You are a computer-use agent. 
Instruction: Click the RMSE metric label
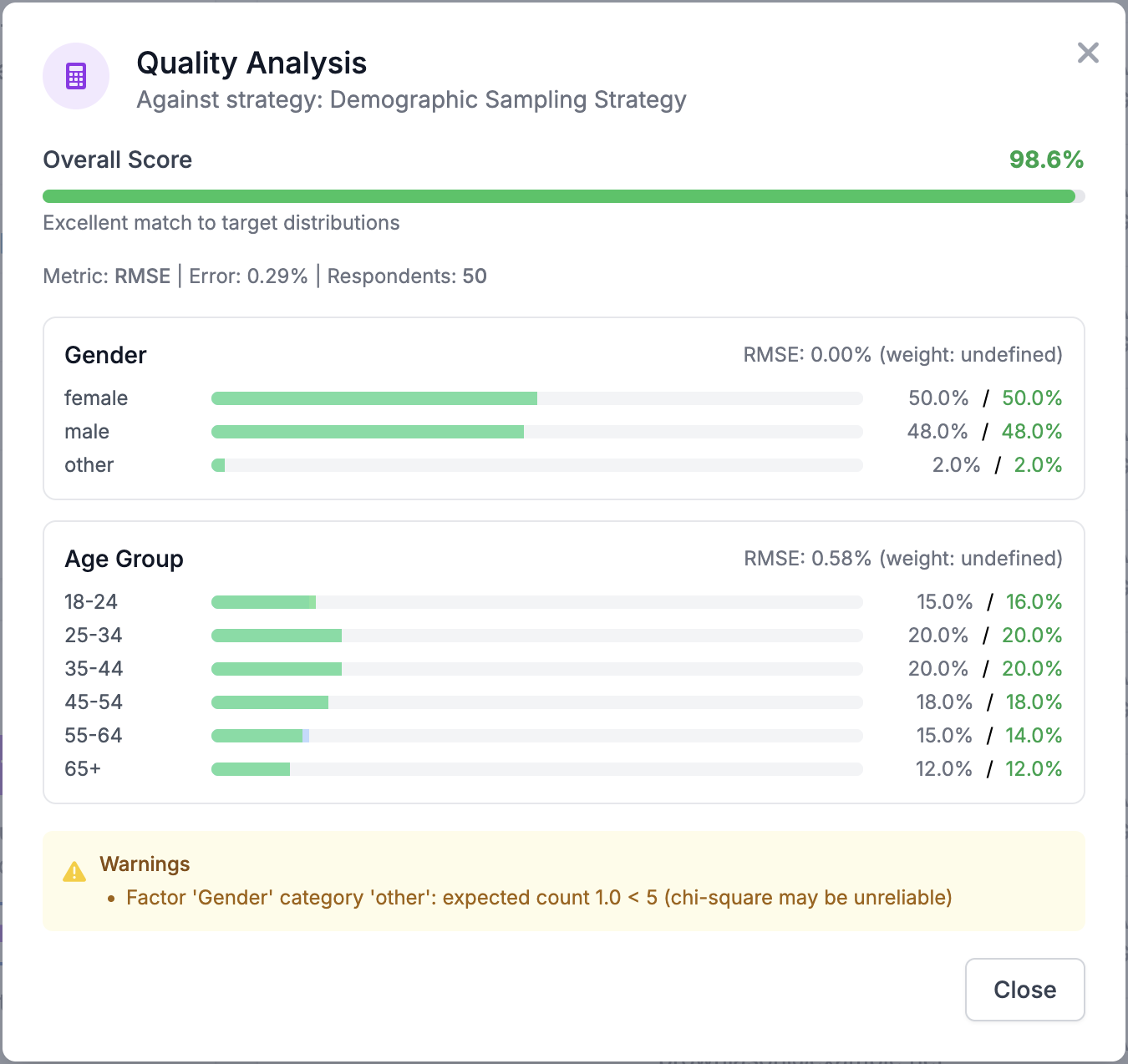(x=142, y=276)
